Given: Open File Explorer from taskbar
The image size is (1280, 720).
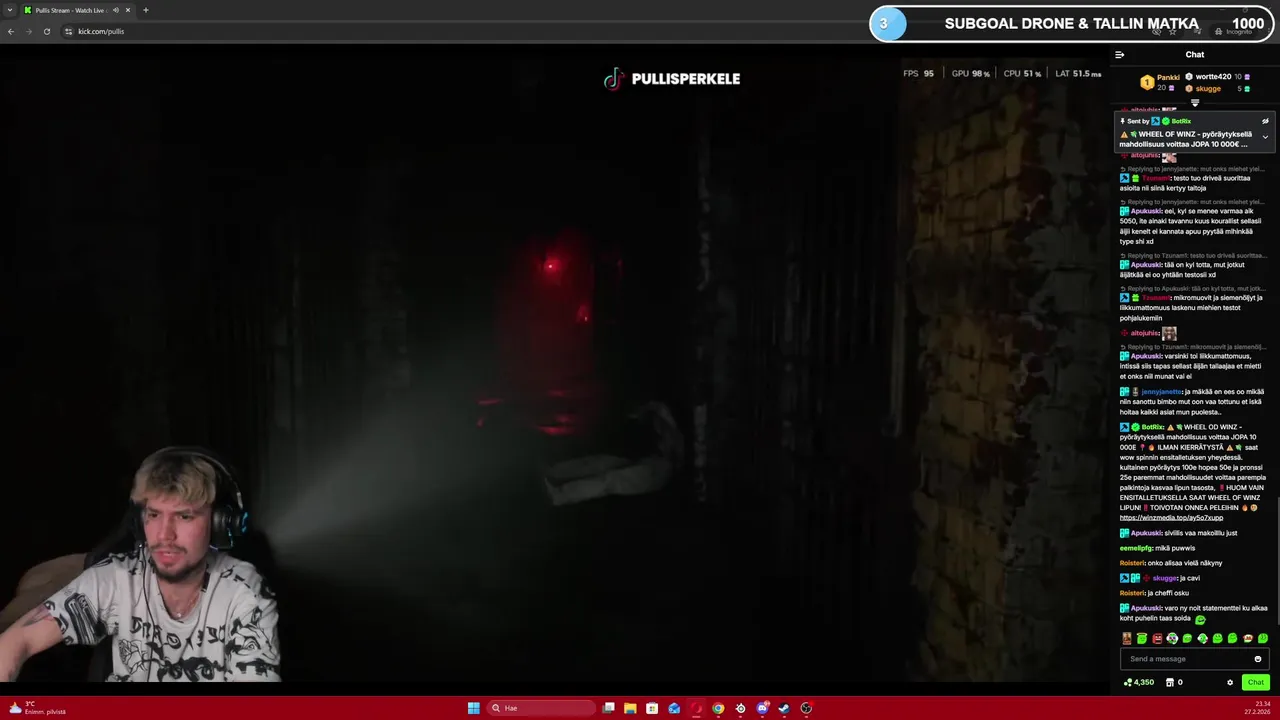Looking at the screenshot, I should [x=630, y=708].
